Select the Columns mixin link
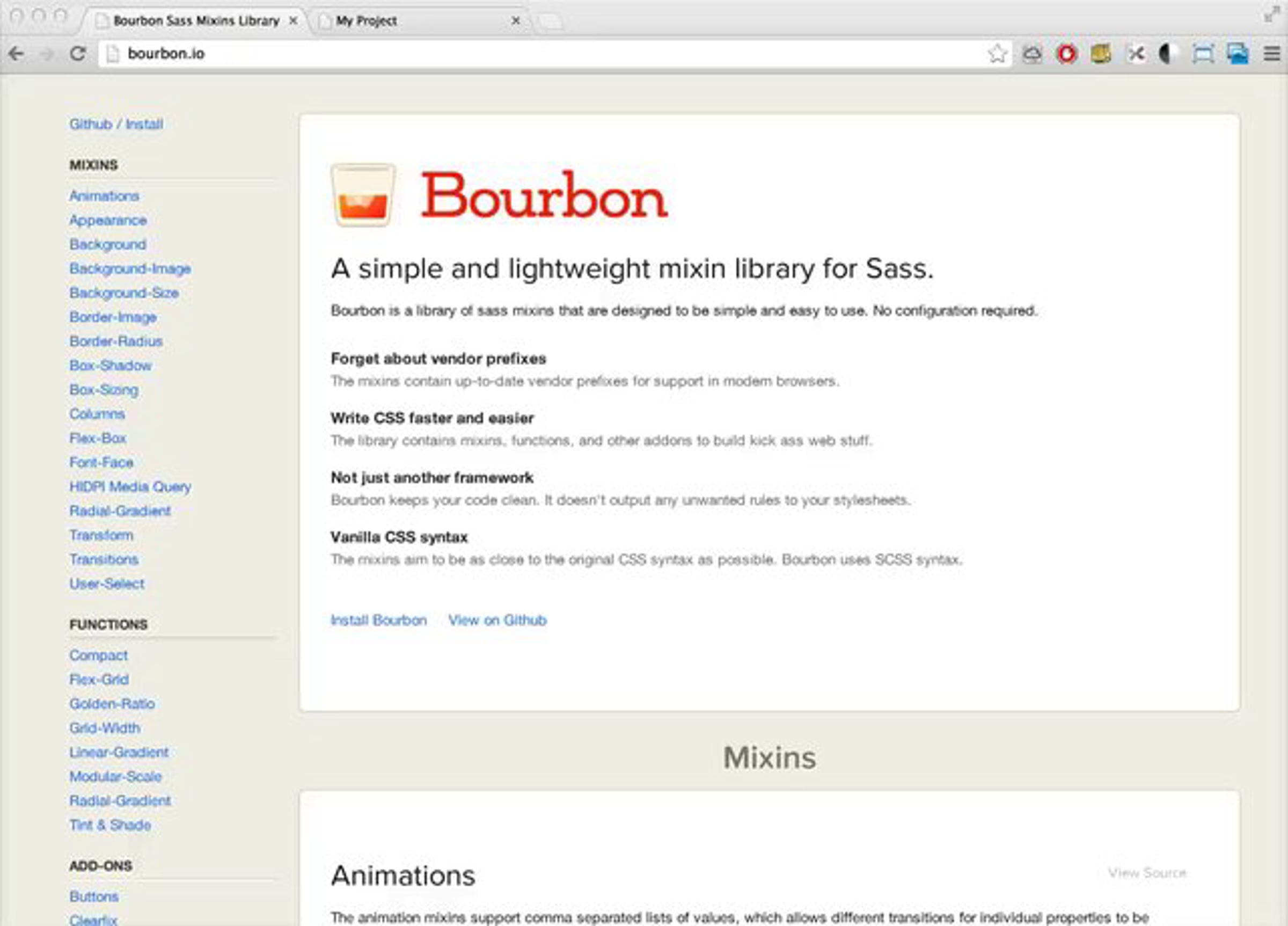This screenshot has height=926, width=1288. (x=97, y=414)
